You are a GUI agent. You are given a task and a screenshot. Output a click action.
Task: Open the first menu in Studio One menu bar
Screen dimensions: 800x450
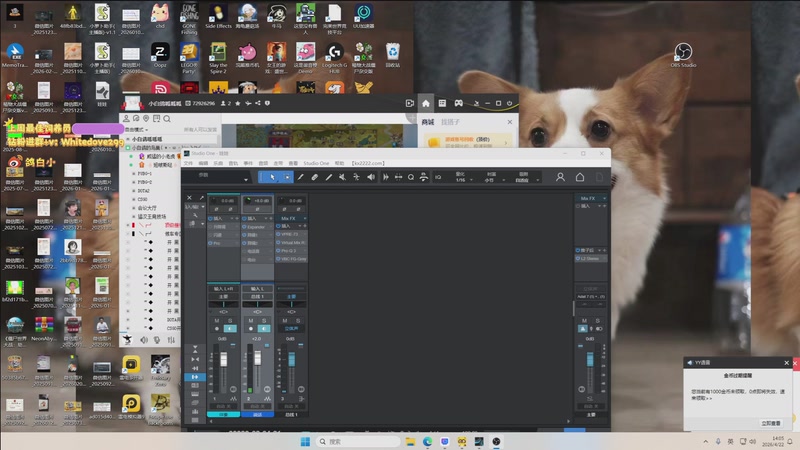click(187, 163)
